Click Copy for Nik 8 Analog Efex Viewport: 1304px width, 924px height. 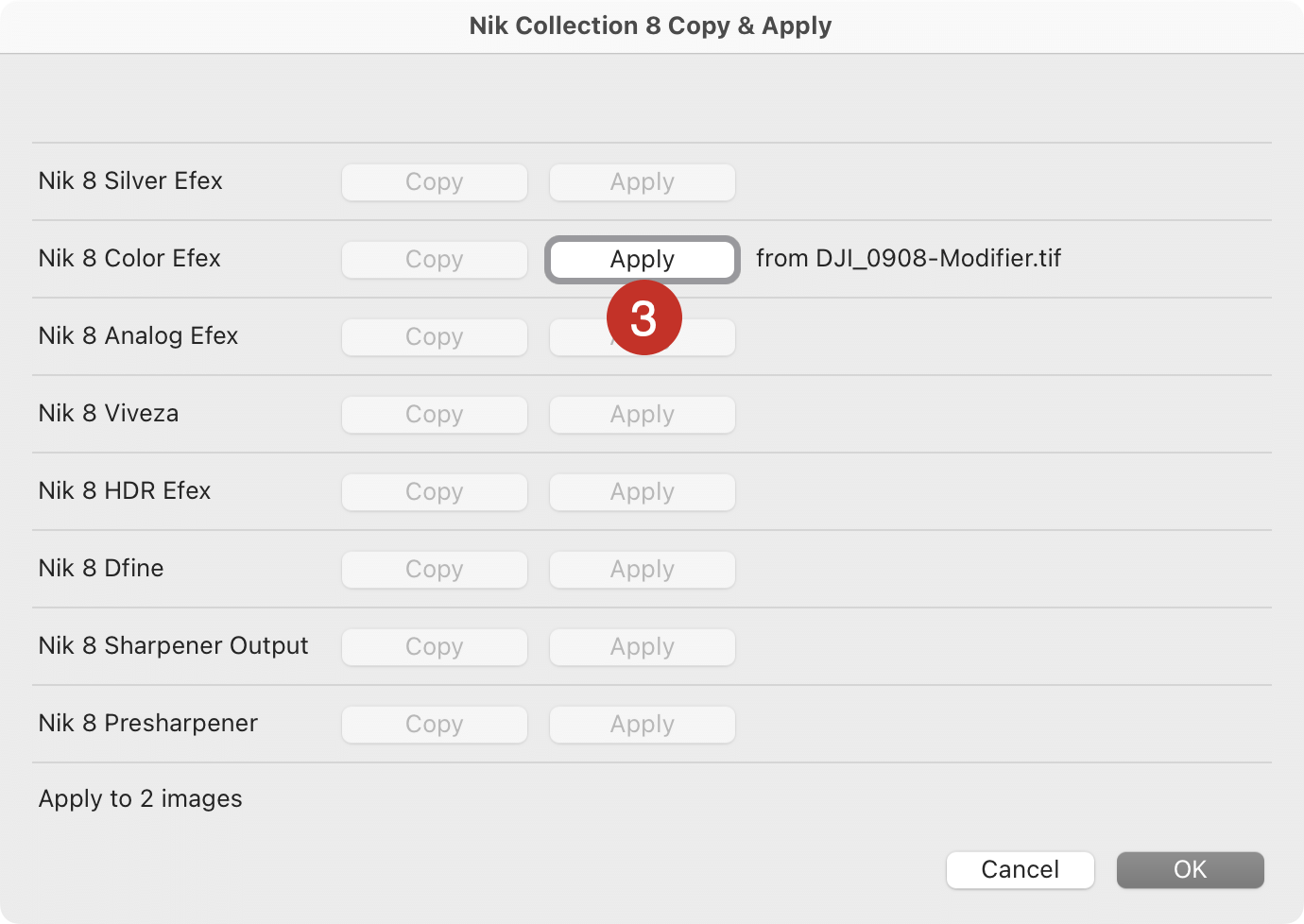click(435, 337)
